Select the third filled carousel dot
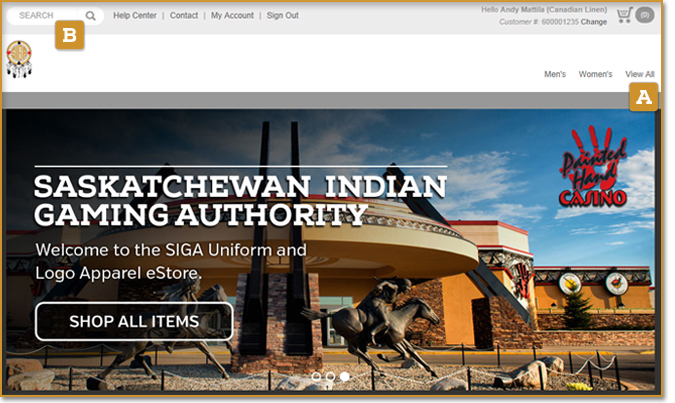The image size is (675, 403). pos(345,377)
